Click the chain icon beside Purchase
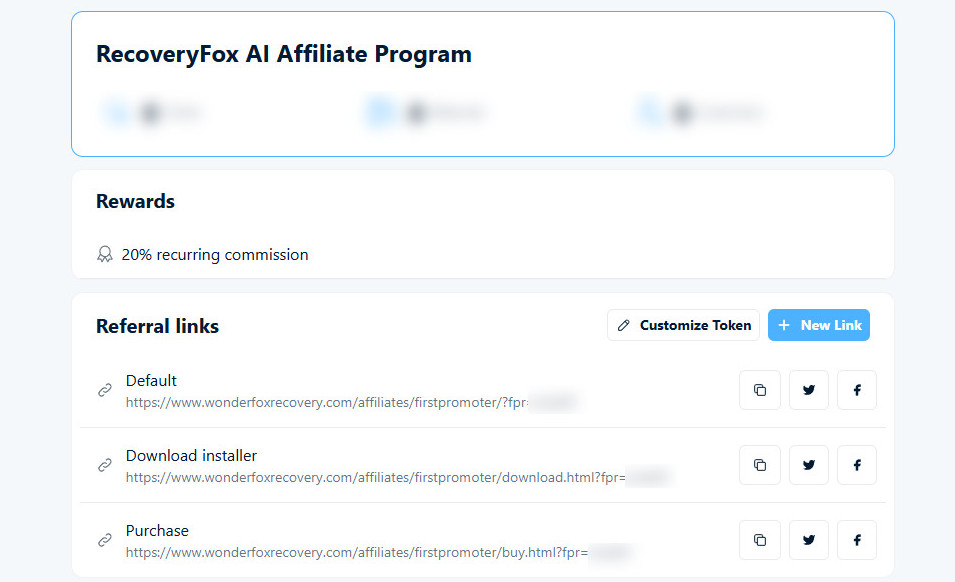This screenshot has height=582, width=955. click(x=105, y=540)
